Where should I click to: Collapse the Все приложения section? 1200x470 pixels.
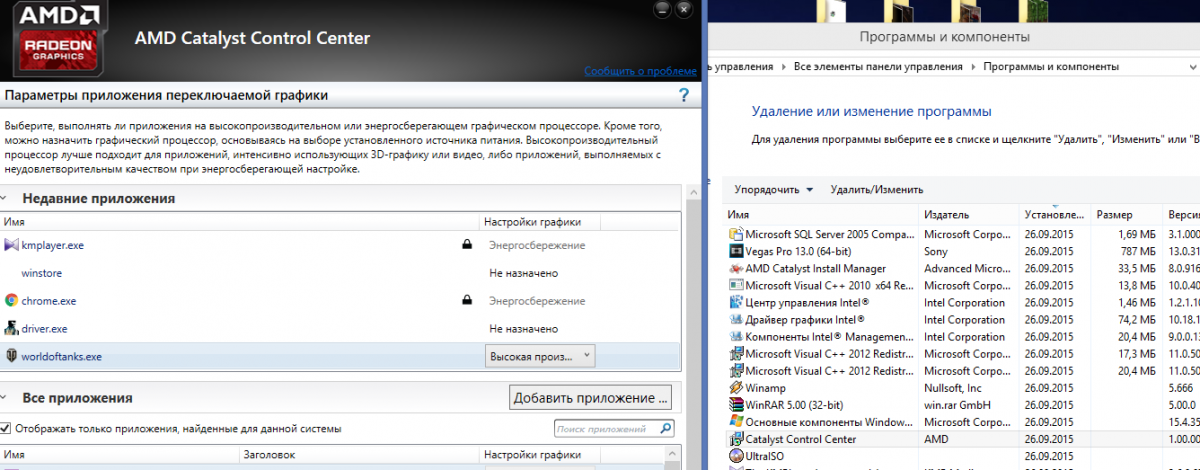(3, 398)
